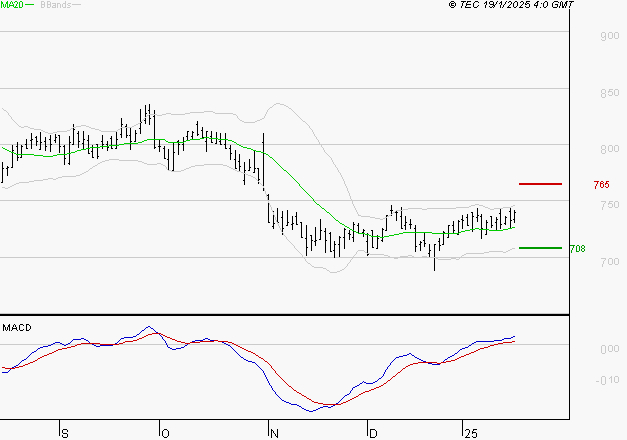
Task: Click the 850 price axis label
Action: (610, 93)
